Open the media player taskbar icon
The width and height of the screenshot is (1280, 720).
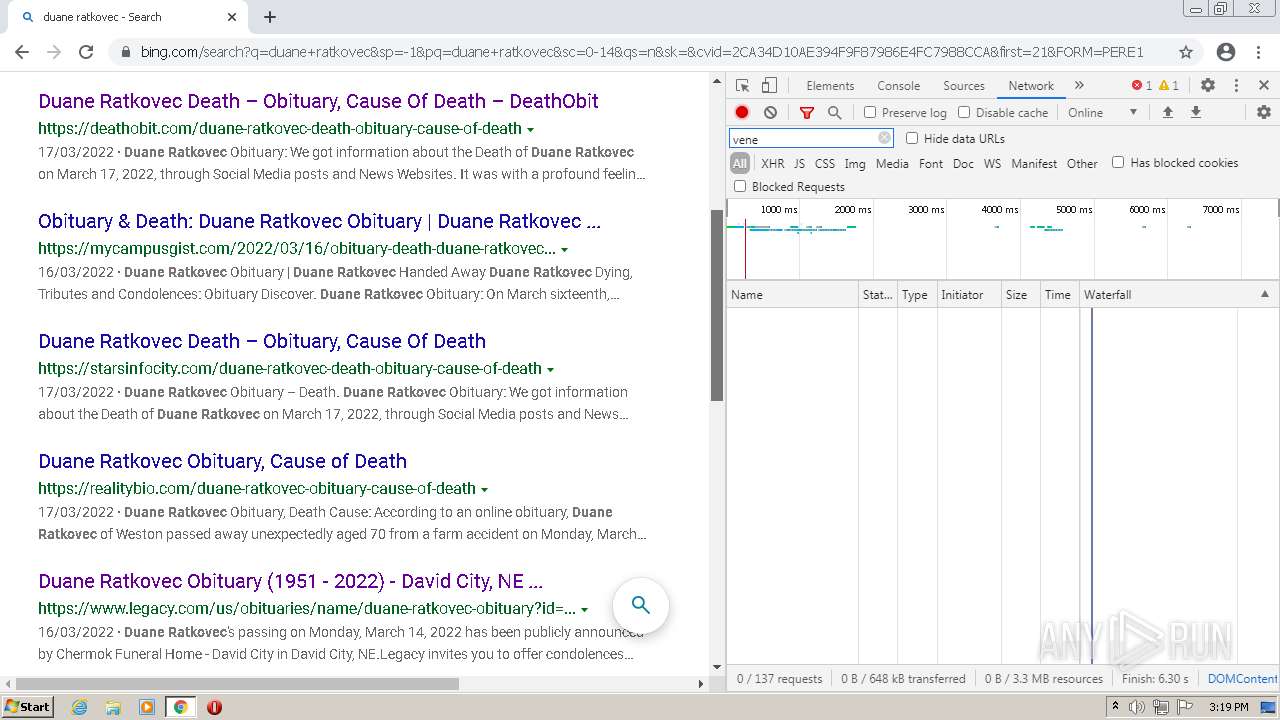click(147, 707)
